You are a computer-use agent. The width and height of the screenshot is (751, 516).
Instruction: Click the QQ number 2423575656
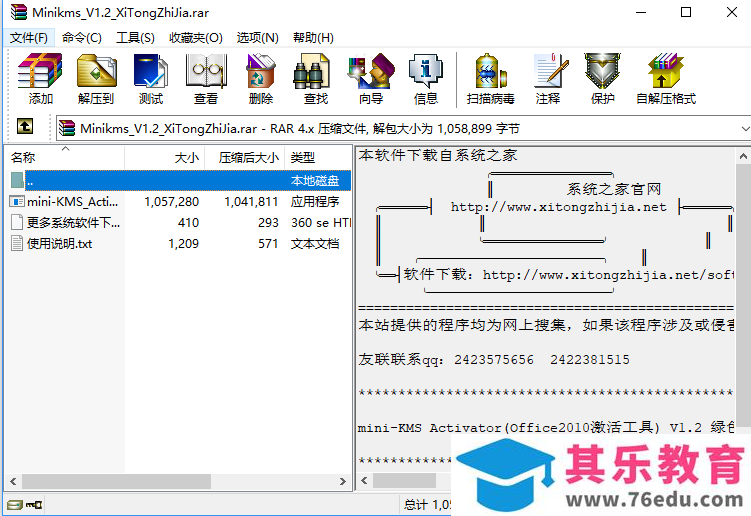coord(494,359)
